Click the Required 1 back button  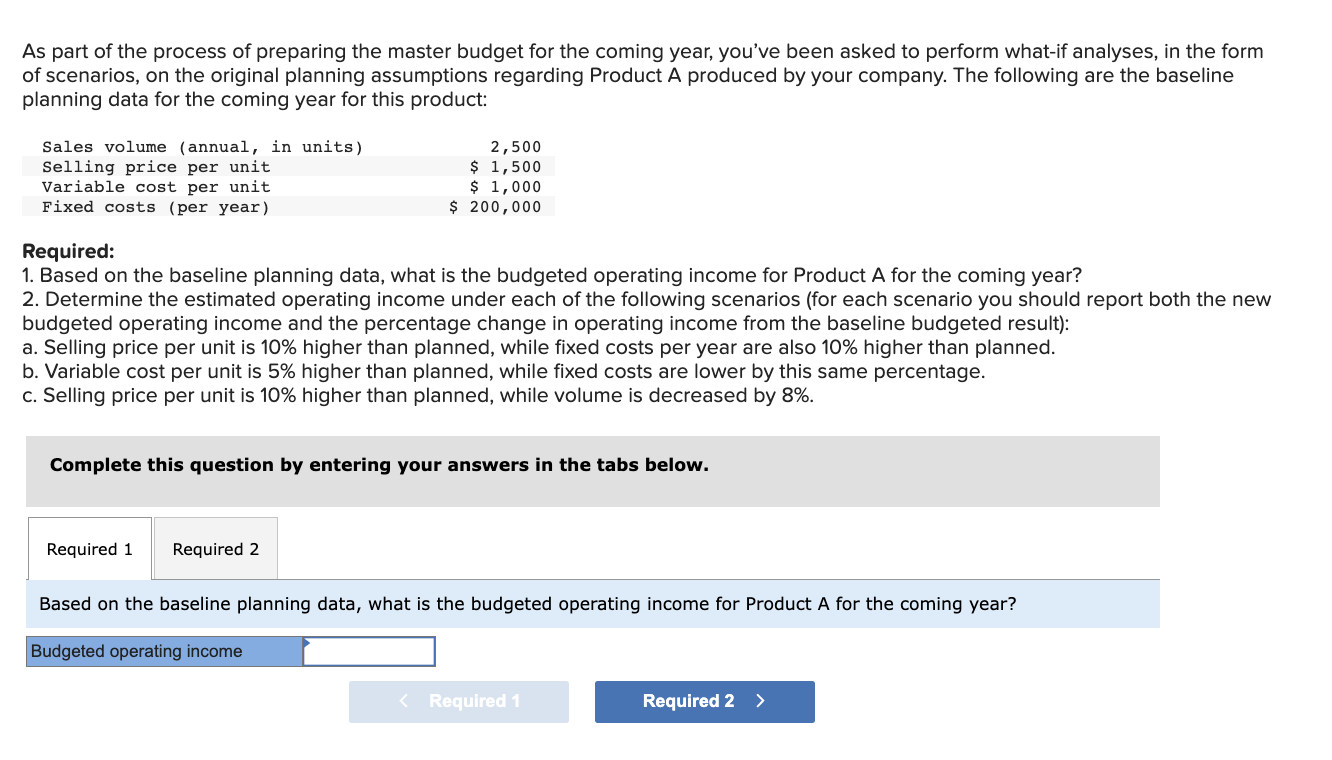[x=458, y=701]
